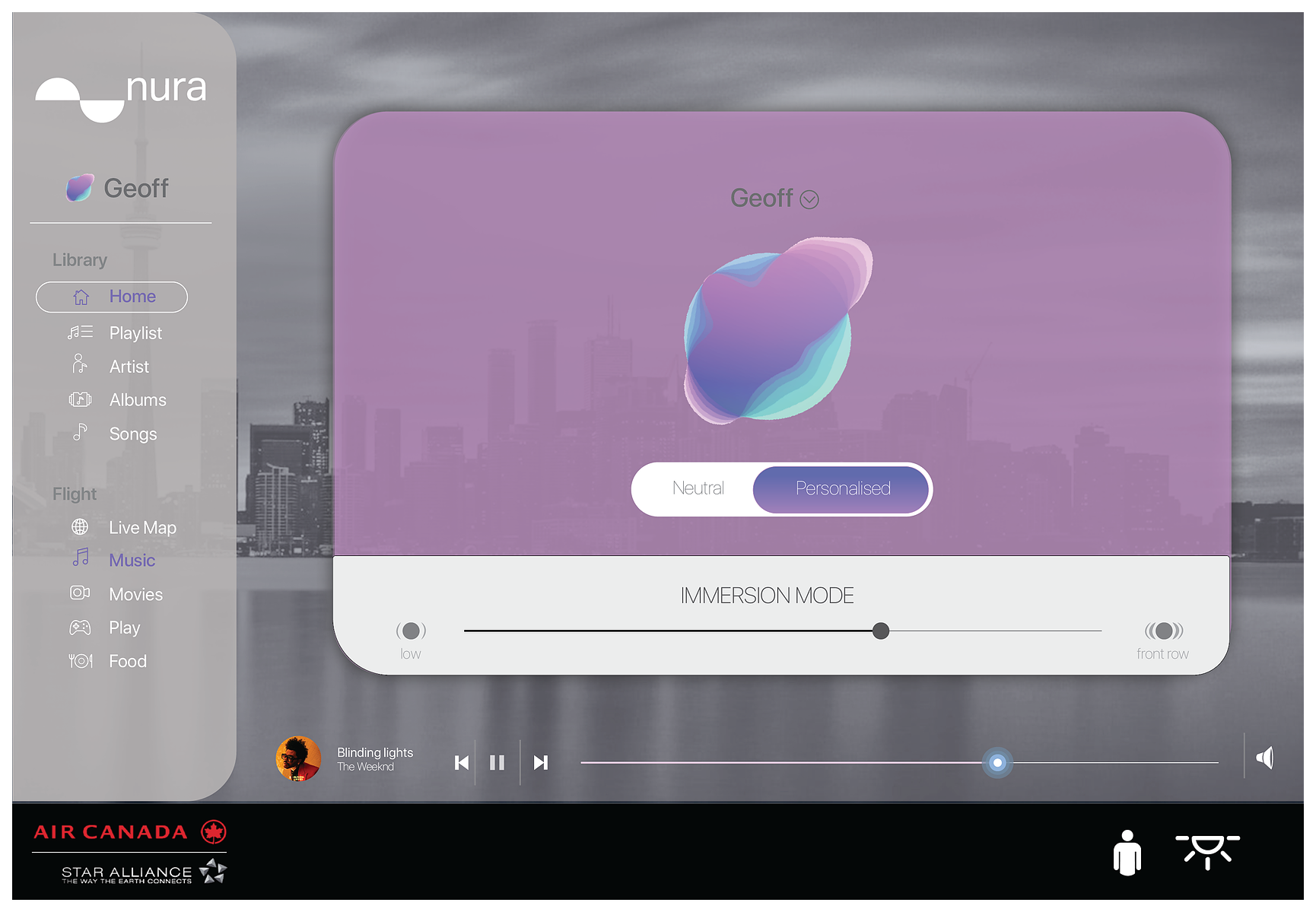The image size is (1316, 912).
Task: Go to Artist section
Action: coord(129,367)
